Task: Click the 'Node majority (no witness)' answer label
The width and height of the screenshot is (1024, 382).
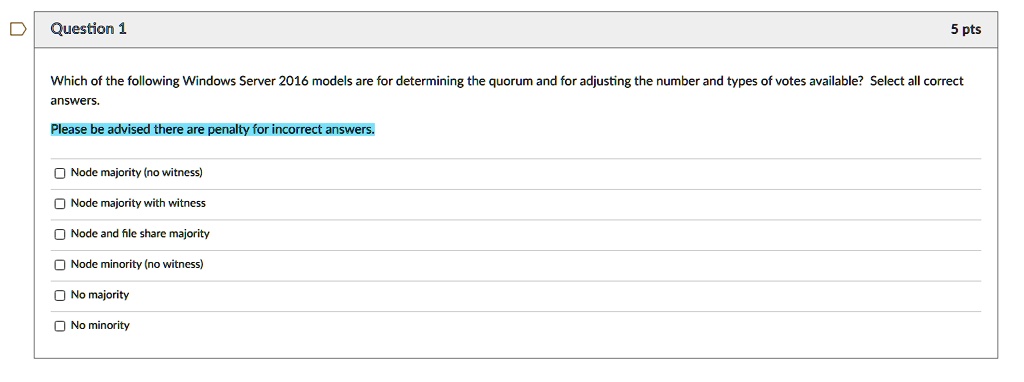Action: [x=136, y=172]
